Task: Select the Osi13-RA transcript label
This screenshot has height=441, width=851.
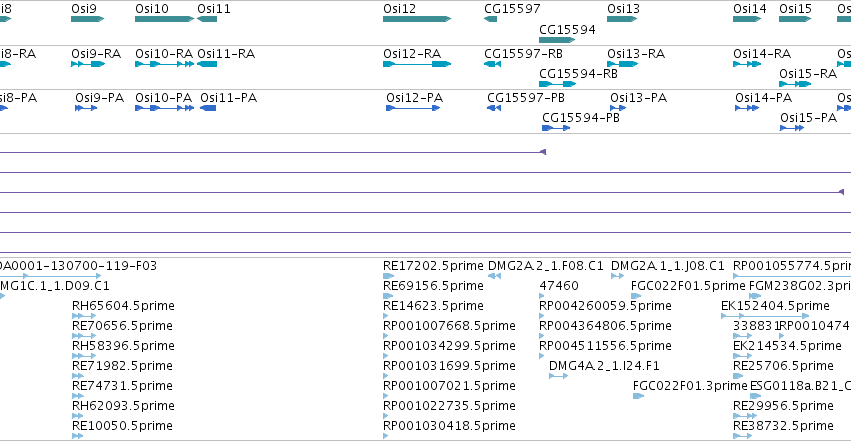Action: pyautogui.click(x=636, y=54)
